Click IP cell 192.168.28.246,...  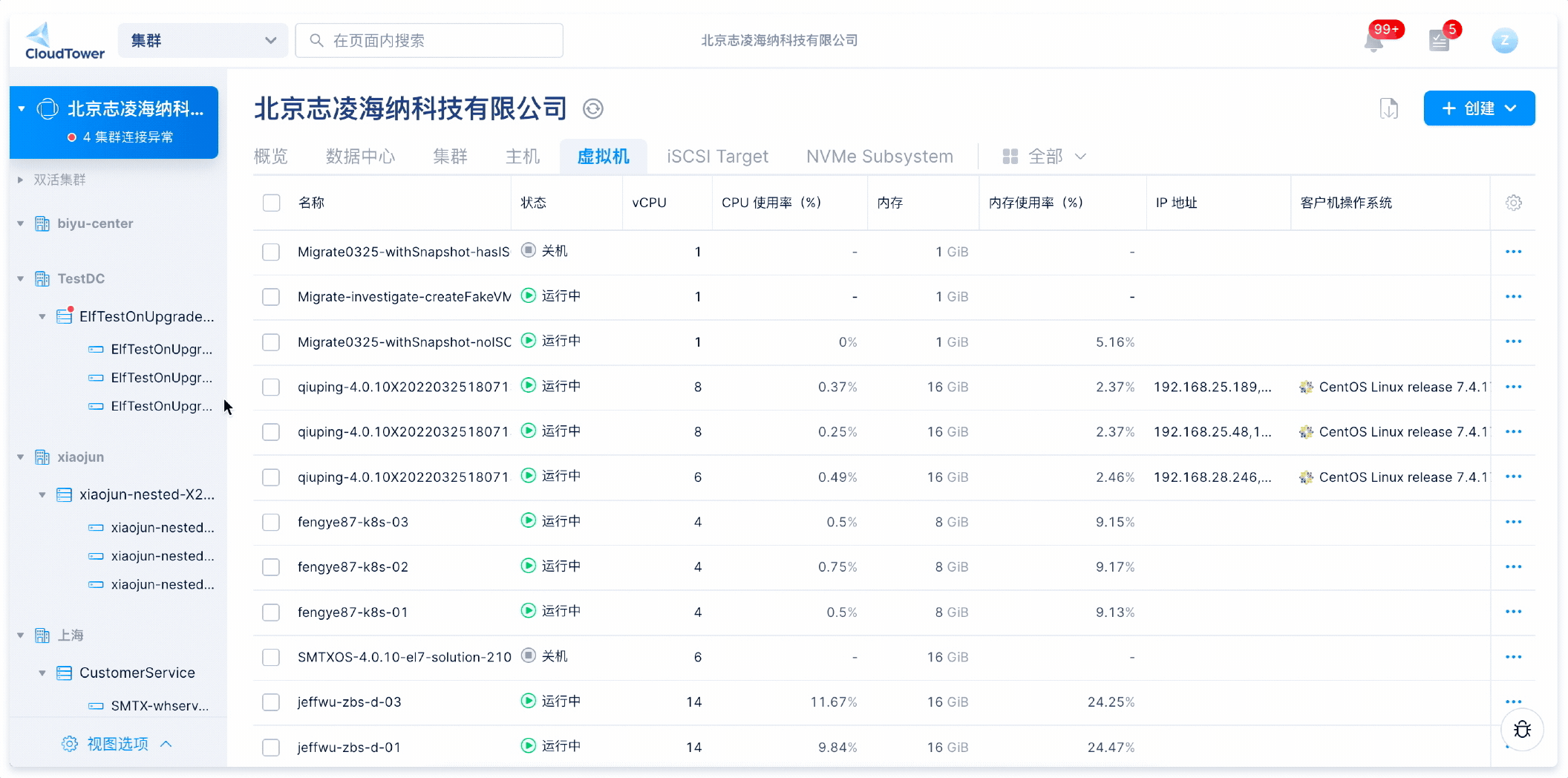click(x=1212, y=477)
